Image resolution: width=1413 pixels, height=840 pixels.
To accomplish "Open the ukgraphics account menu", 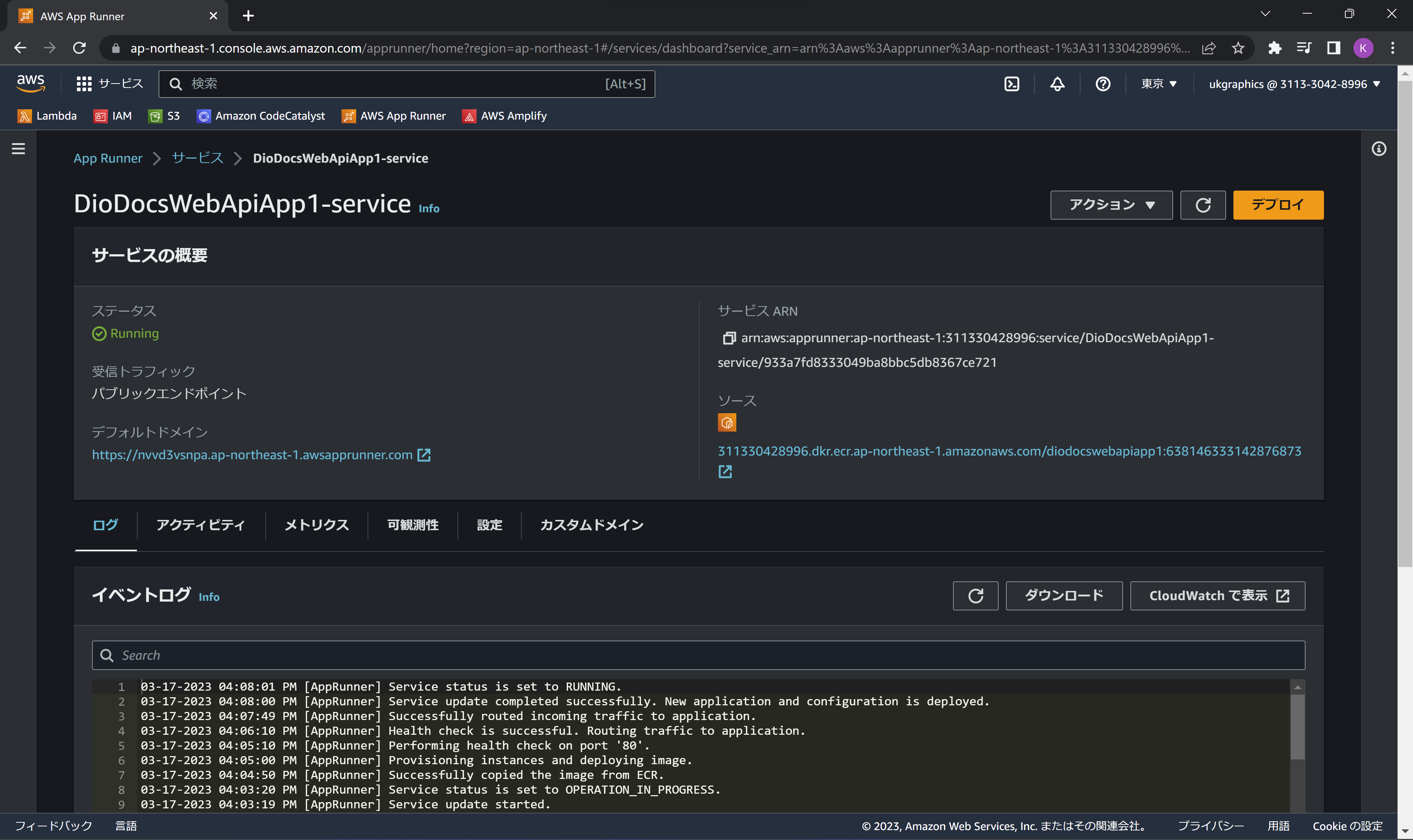I will pos(1294,84).
